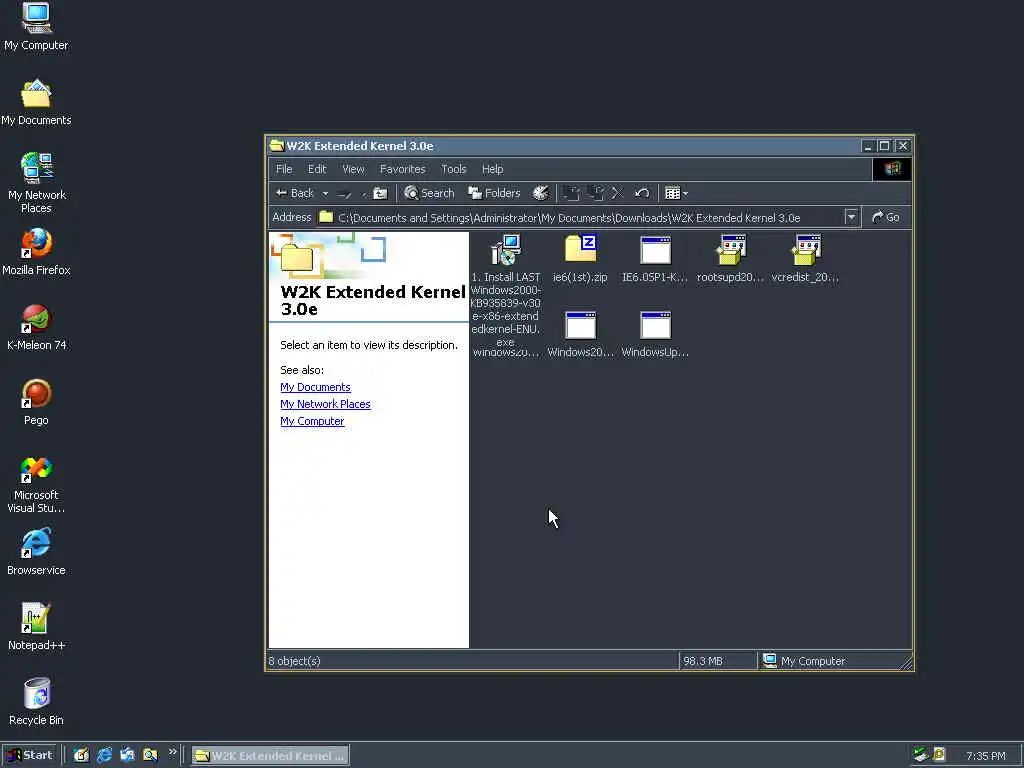Click the address bar path field
Screen dimensions: 1024x768
click(581, 217)
